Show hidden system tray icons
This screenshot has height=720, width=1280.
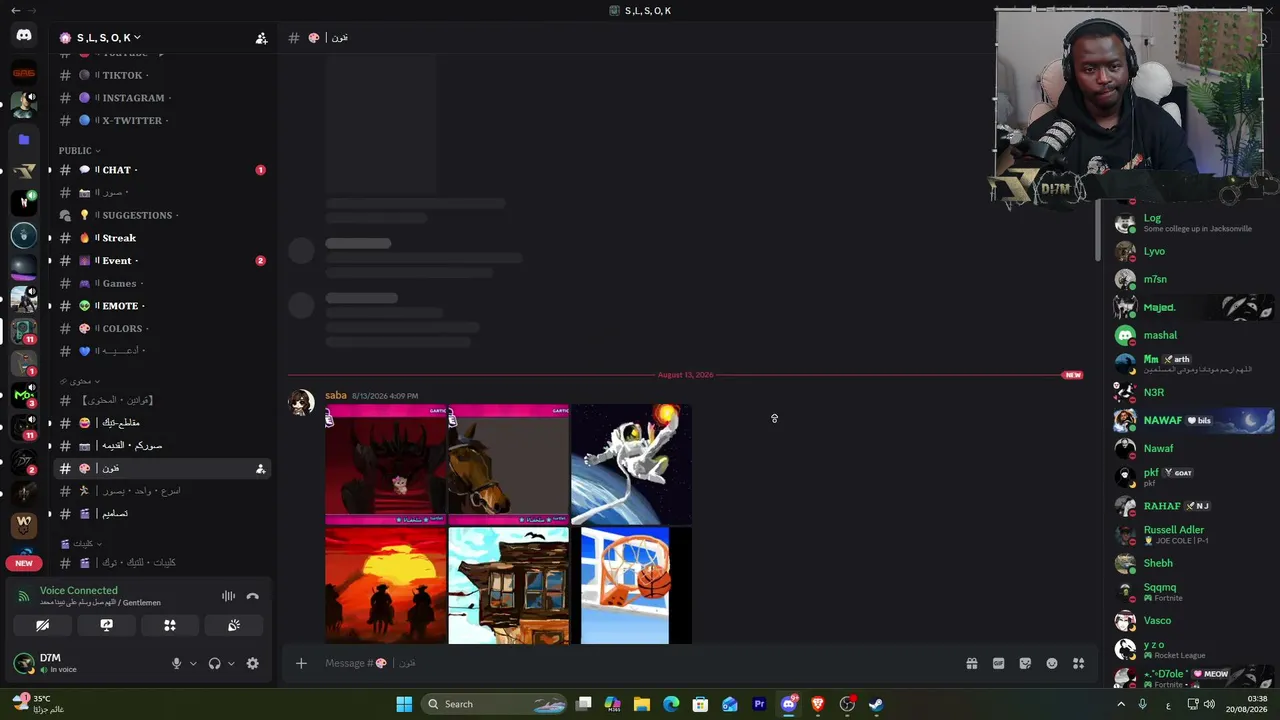coord(1120,704)
